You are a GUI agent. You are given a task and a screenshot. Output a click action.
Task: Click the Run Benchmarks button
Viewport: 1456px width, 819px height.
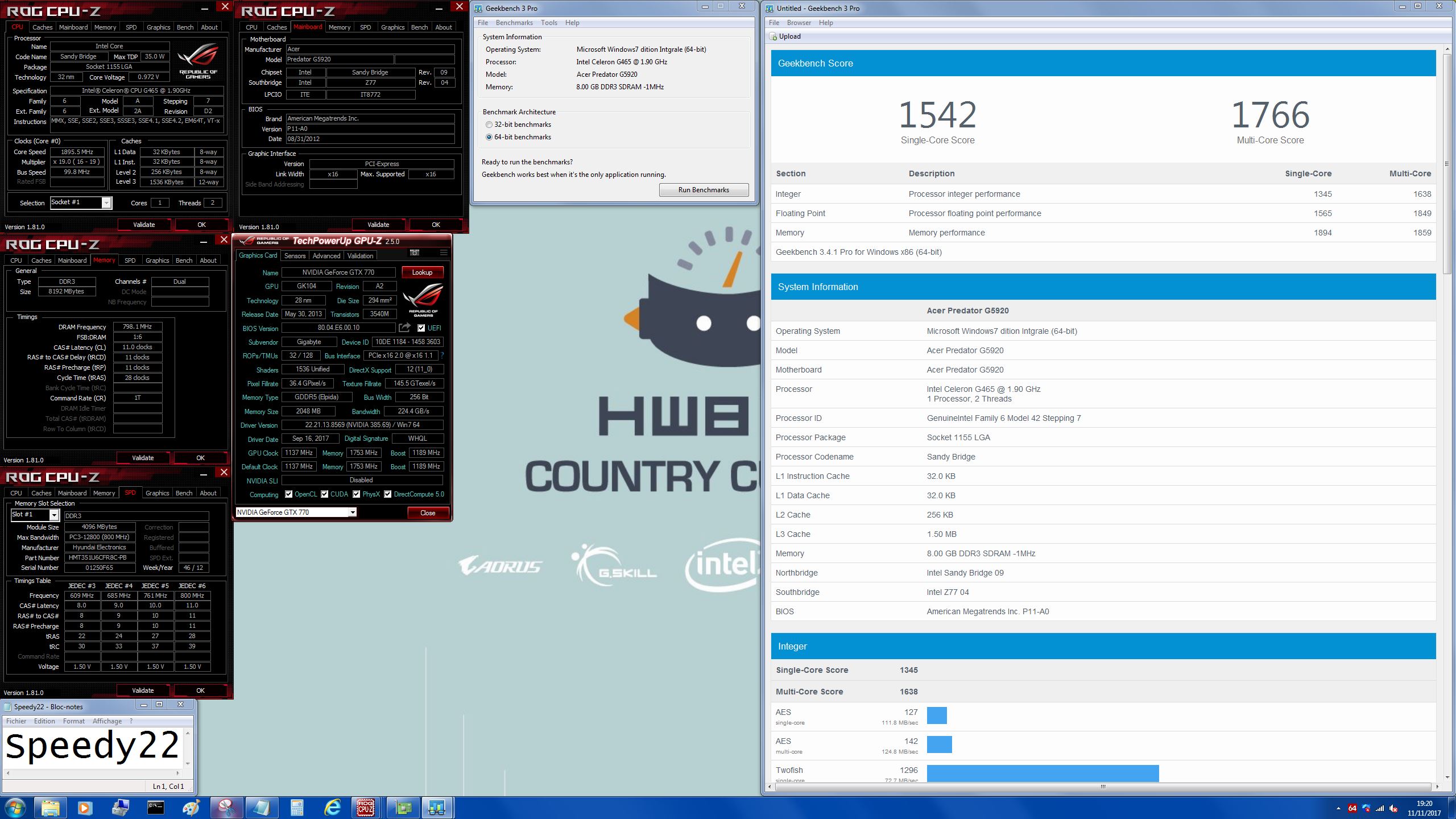coord(704,190)
